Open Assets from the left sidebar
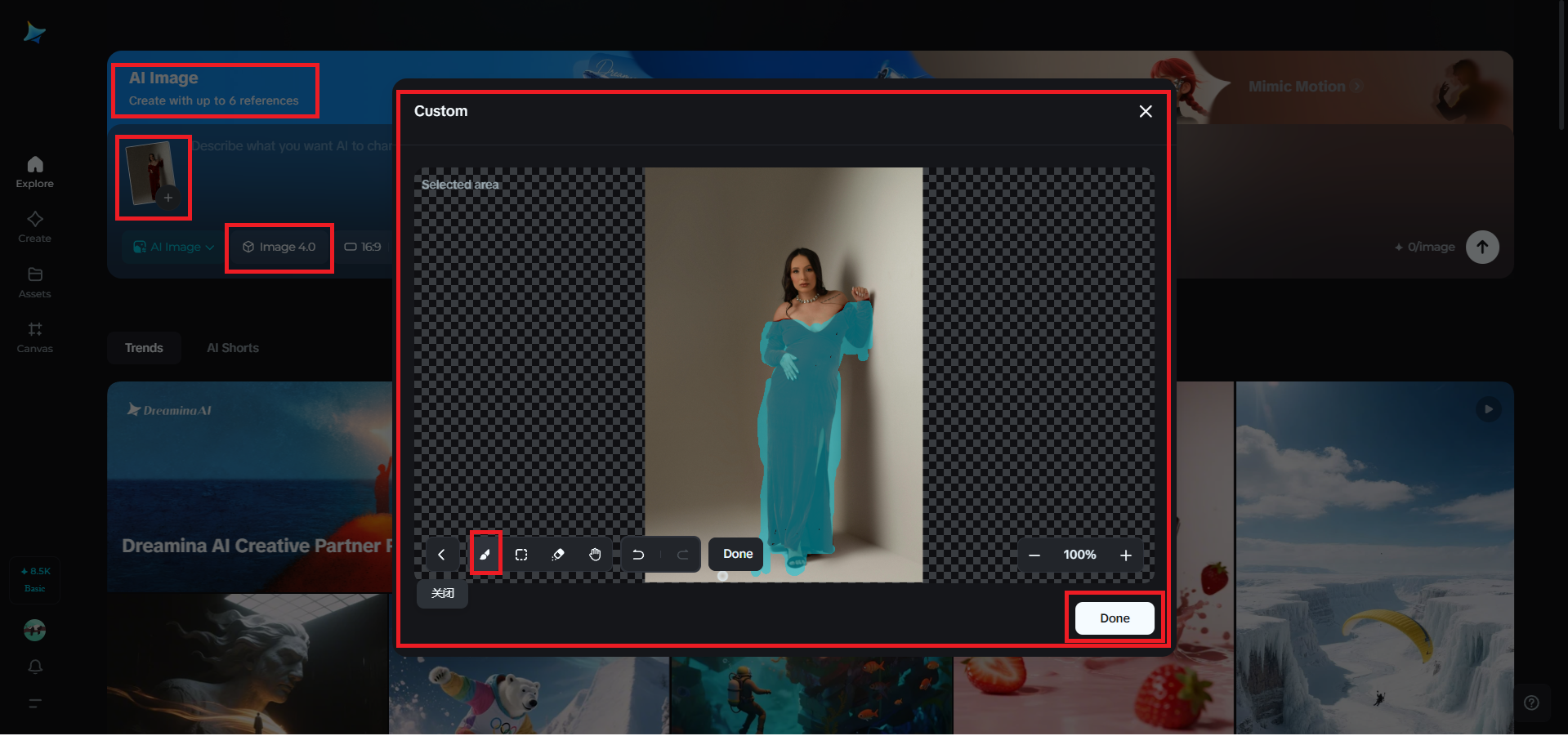Screen dimensions: 1568x736 coord(34,282)
